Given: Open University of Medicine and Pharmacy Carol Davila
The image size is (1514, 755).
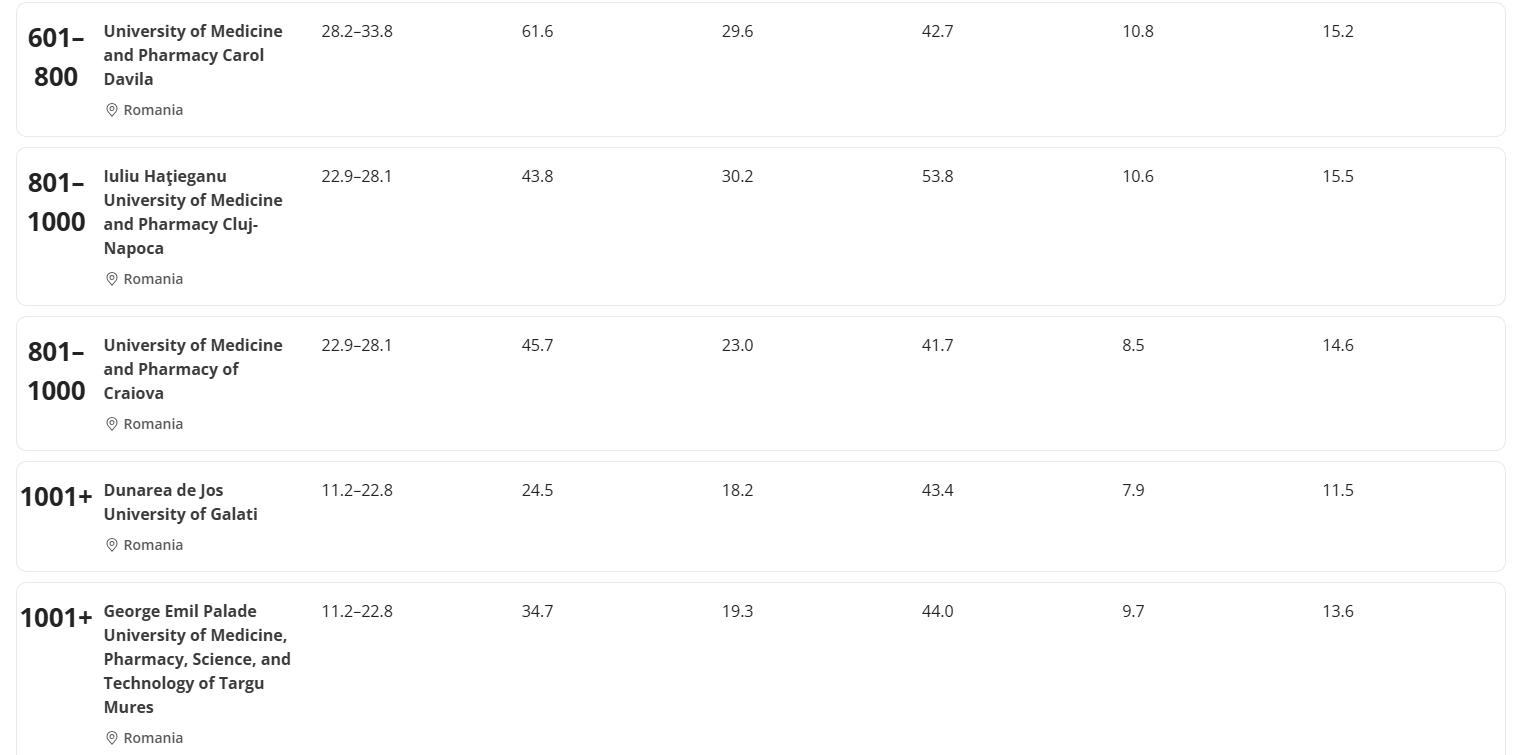Looking at the screenshot, I should click(192, 55).
